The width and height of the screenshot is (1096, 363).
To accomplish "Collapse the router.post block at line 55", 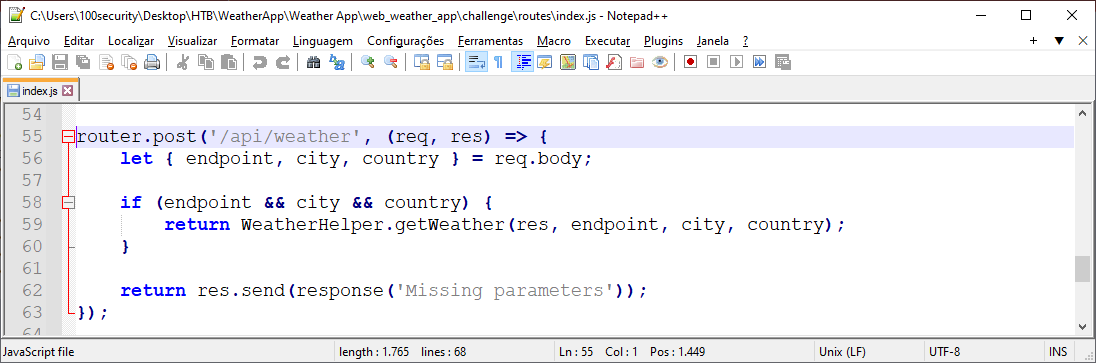I will tap(68, 137).
